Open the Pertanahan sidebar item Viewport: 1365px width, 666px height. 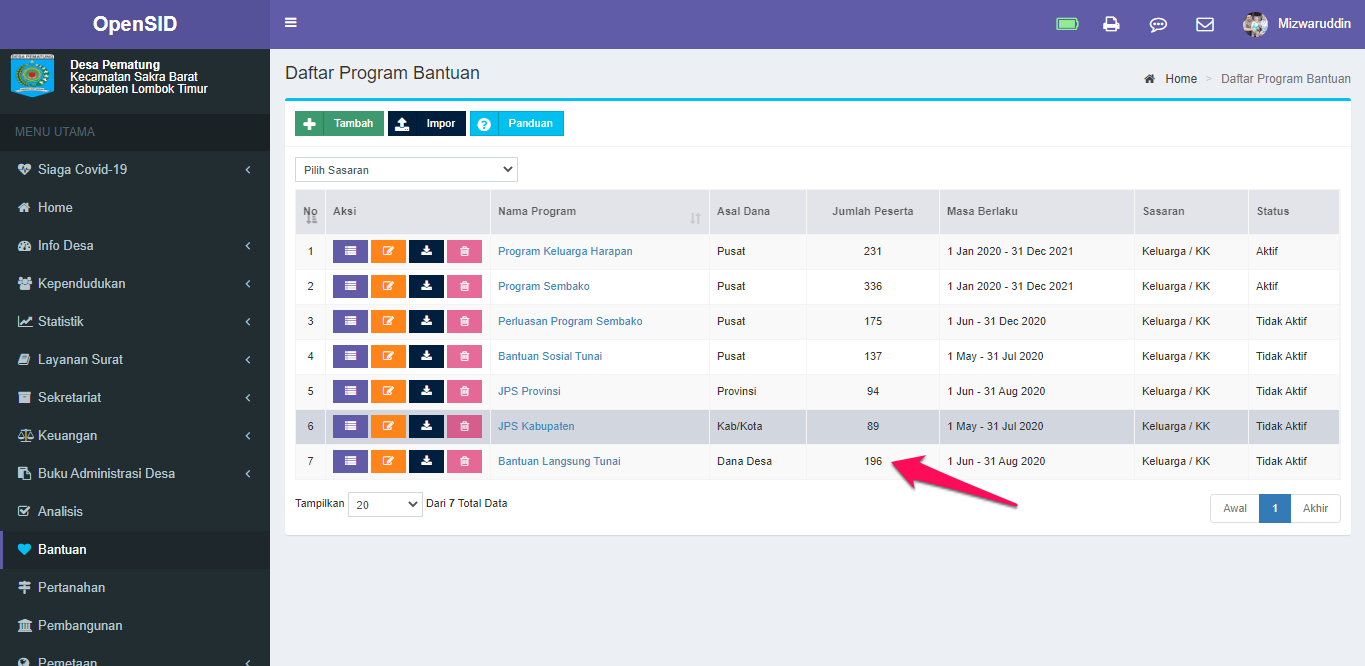click(x=135, y=587)
